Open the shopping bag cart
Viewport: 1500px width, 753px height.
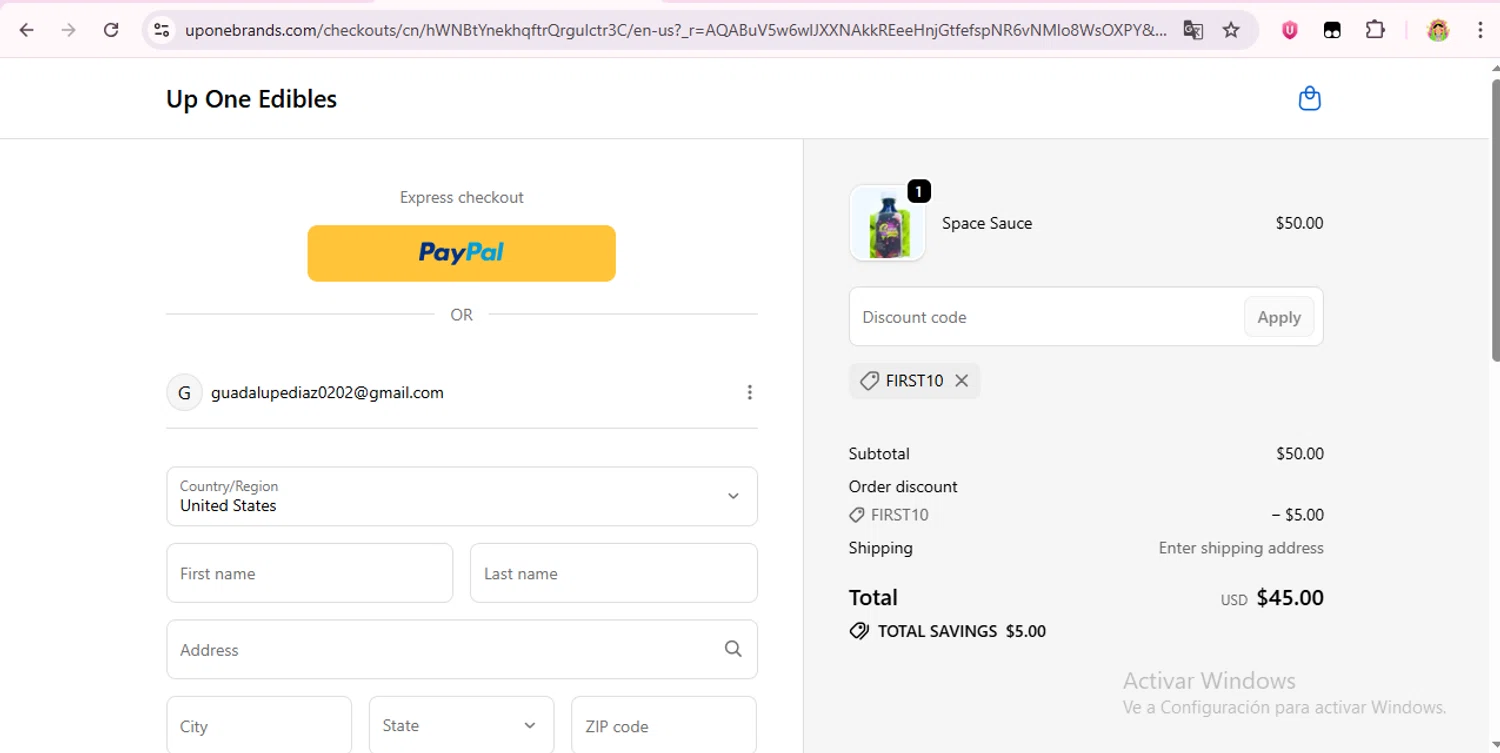point(1309,98)
